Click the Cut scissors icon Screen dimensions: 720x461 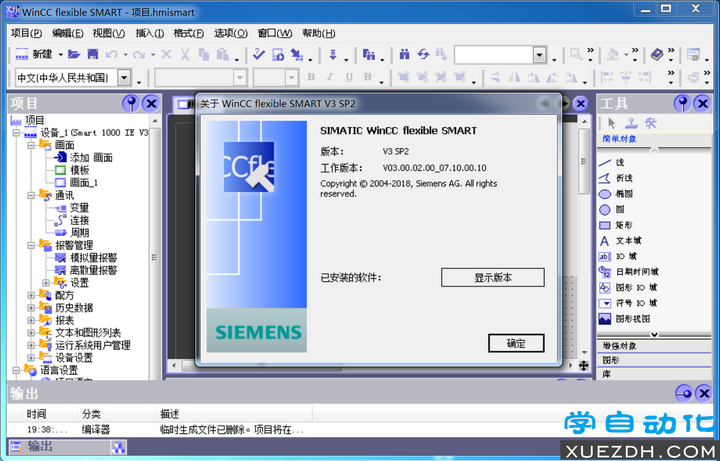click(185, 54)
